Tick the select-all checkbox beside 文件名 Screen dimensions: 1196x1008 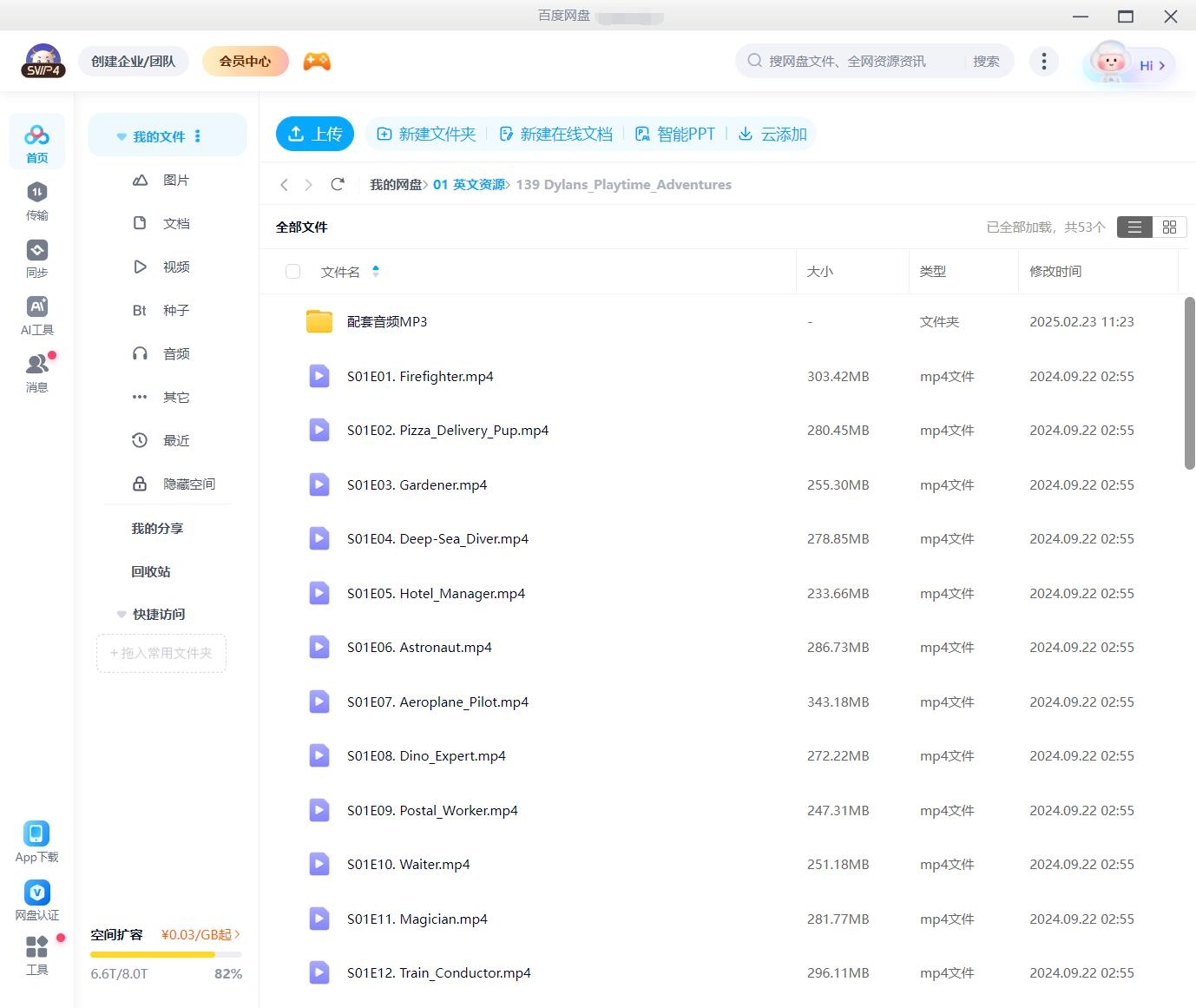click(292, 272)
